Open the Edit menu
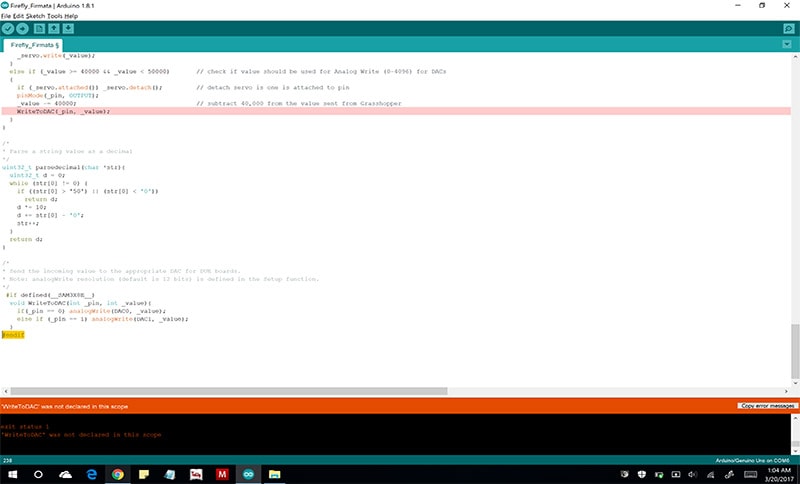 [18, 16]
